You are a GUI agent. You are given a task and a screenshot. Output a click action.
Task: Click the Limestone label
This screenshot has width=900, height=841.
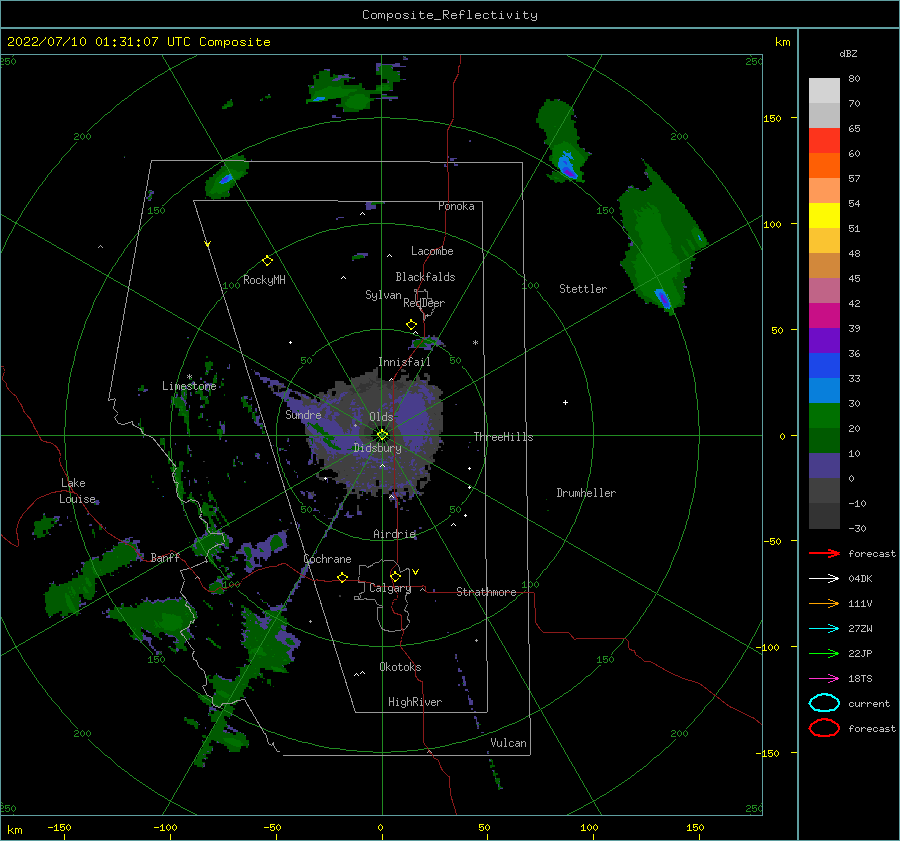coord(189,386)
